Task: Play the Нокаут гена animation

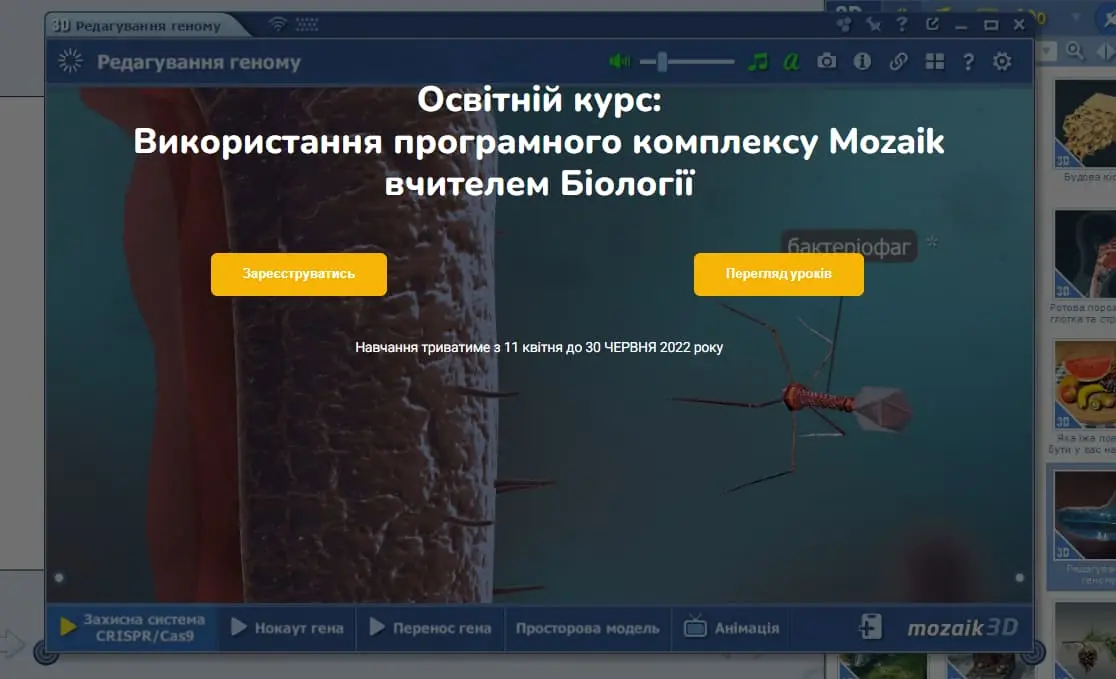Action: tap(287, 628)
